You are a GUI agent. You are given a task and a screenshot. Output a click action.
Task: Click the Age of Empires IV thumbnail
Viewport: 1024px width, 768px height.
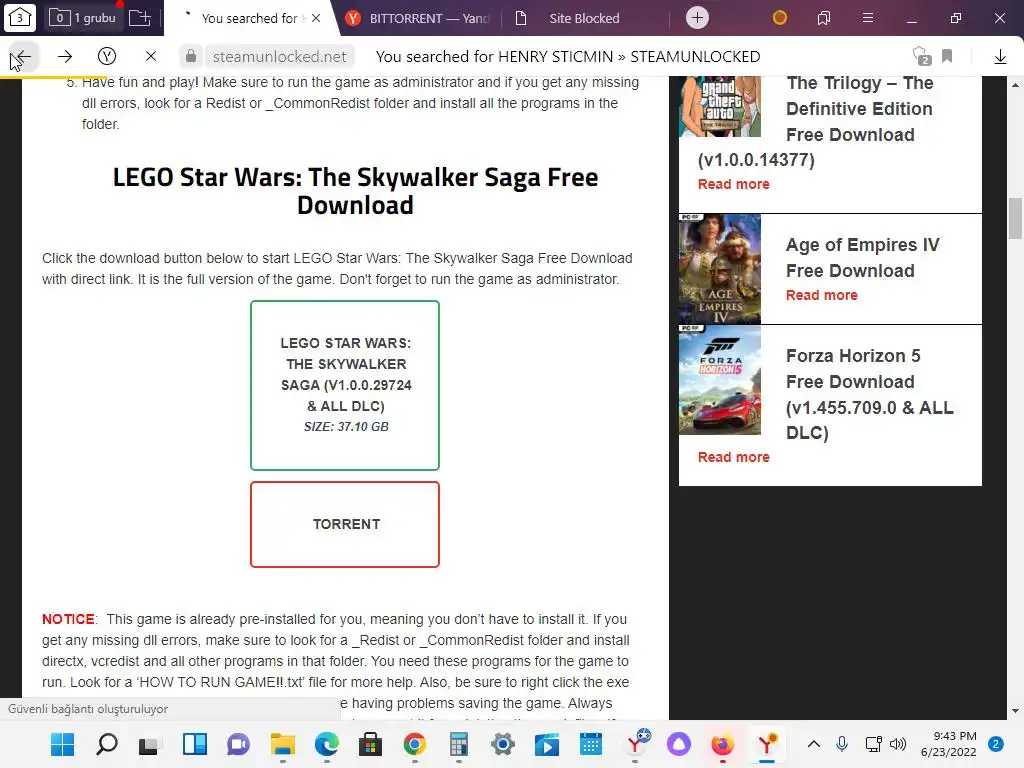pos(720,269)
